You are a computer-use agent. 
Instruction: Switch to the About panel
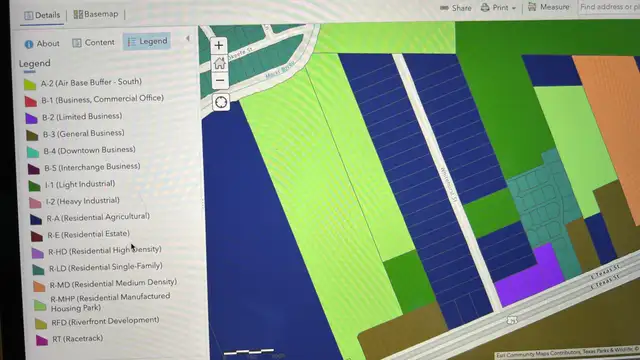[42, 43]
